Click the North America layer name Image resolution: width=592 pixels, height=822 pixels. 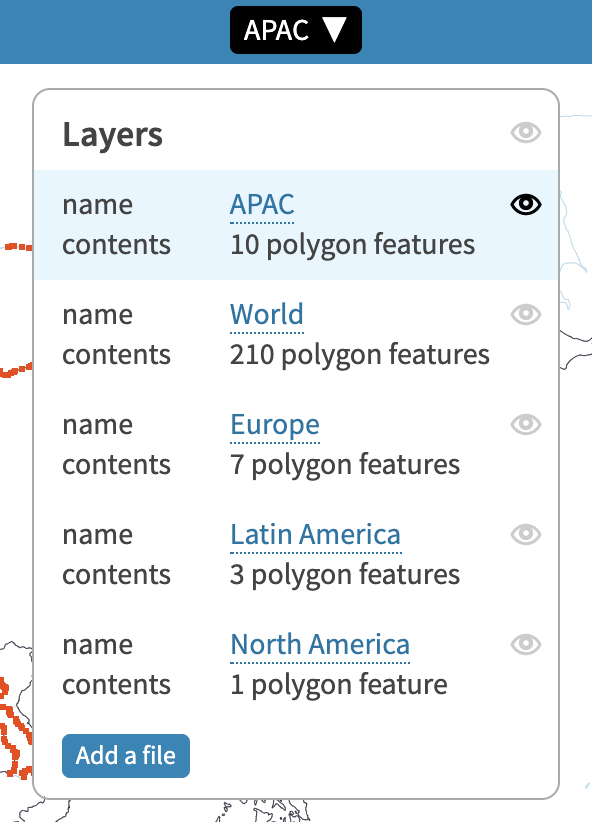320,645
